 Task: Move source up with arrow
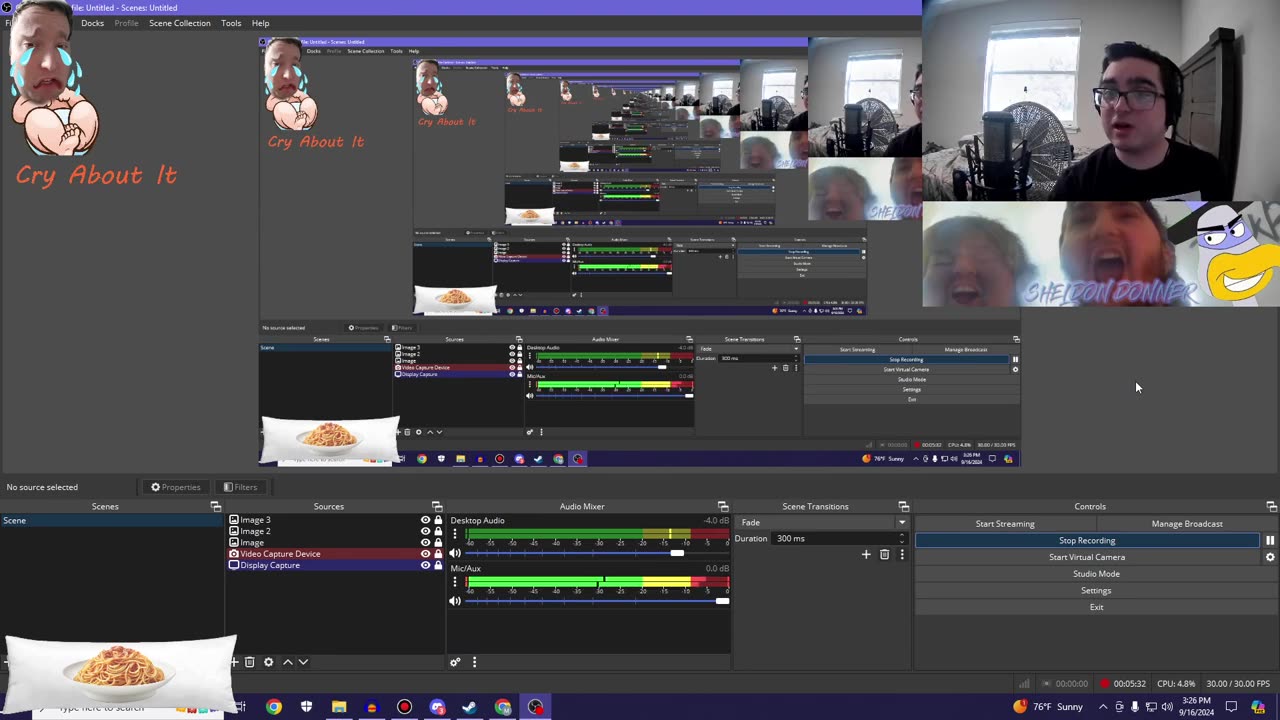(287, 662)
